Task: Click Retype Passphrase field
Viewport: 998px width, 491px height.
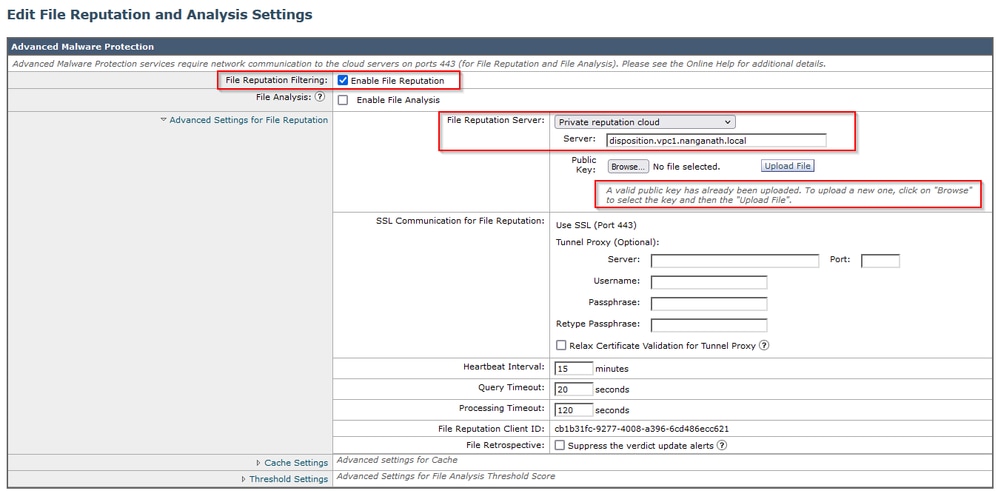Action: tap(708, 325)
